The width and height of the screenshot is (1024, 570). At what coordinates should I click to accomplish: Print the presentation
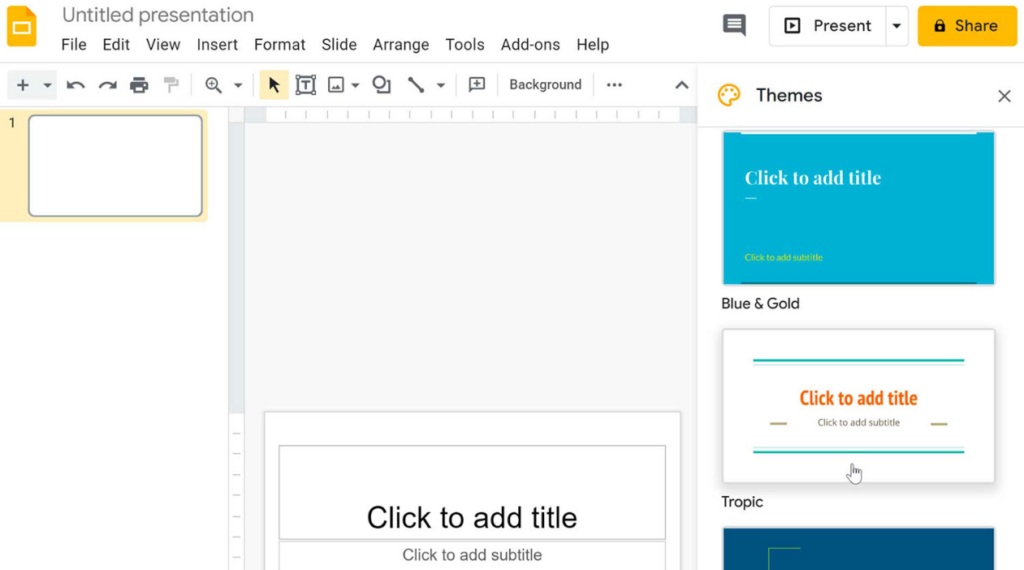pyautogui.click(x=139, y=85)
